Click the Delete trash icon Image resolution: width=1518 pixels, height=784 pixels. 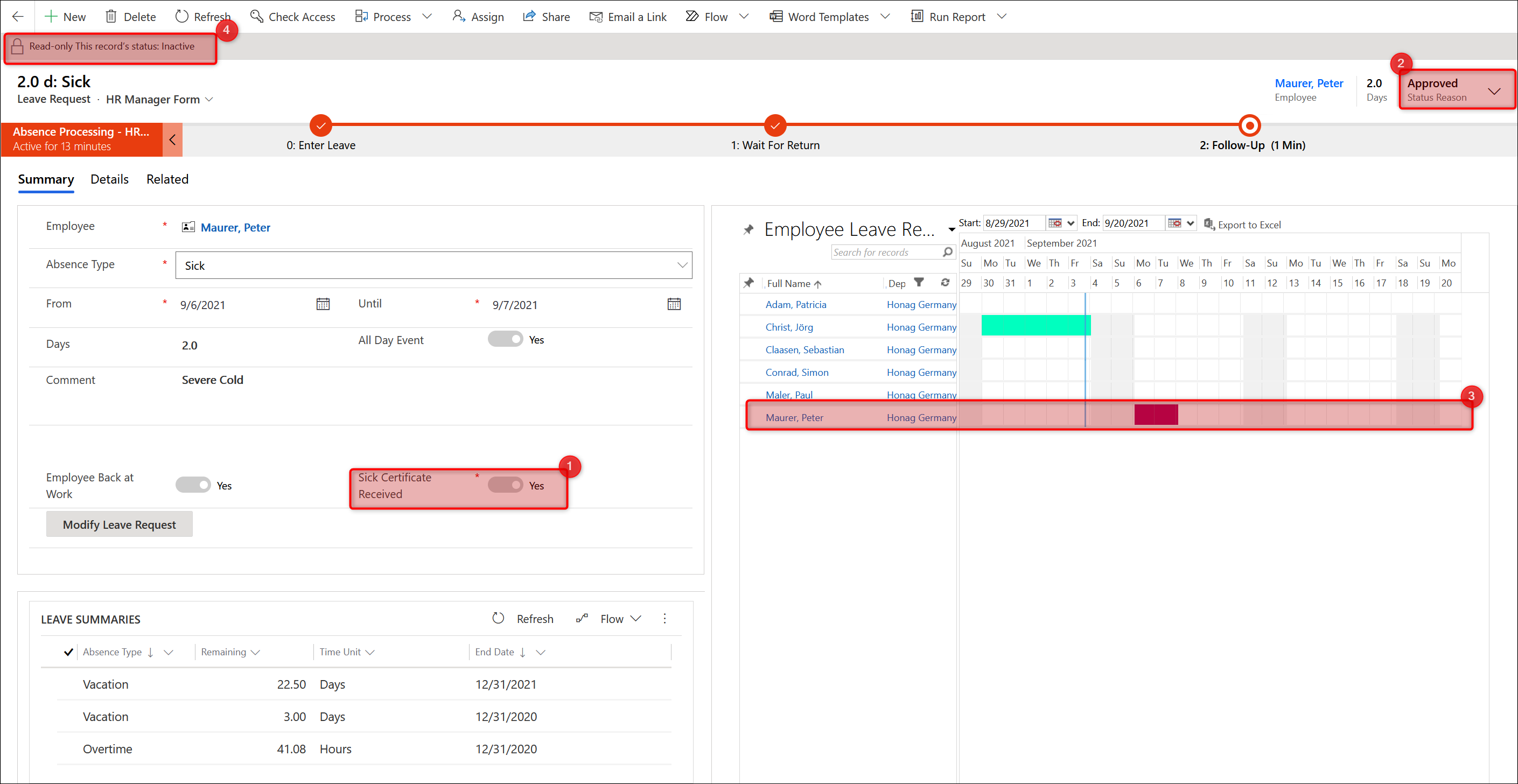[x=111, y=17]
